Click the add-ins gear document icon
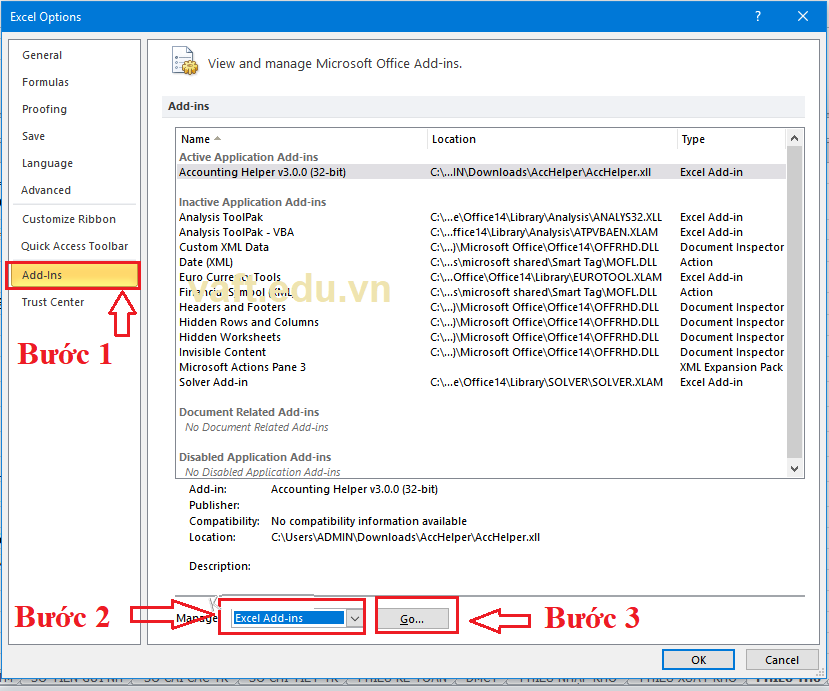Screen dimensions: 829x691 click(185, 60)
